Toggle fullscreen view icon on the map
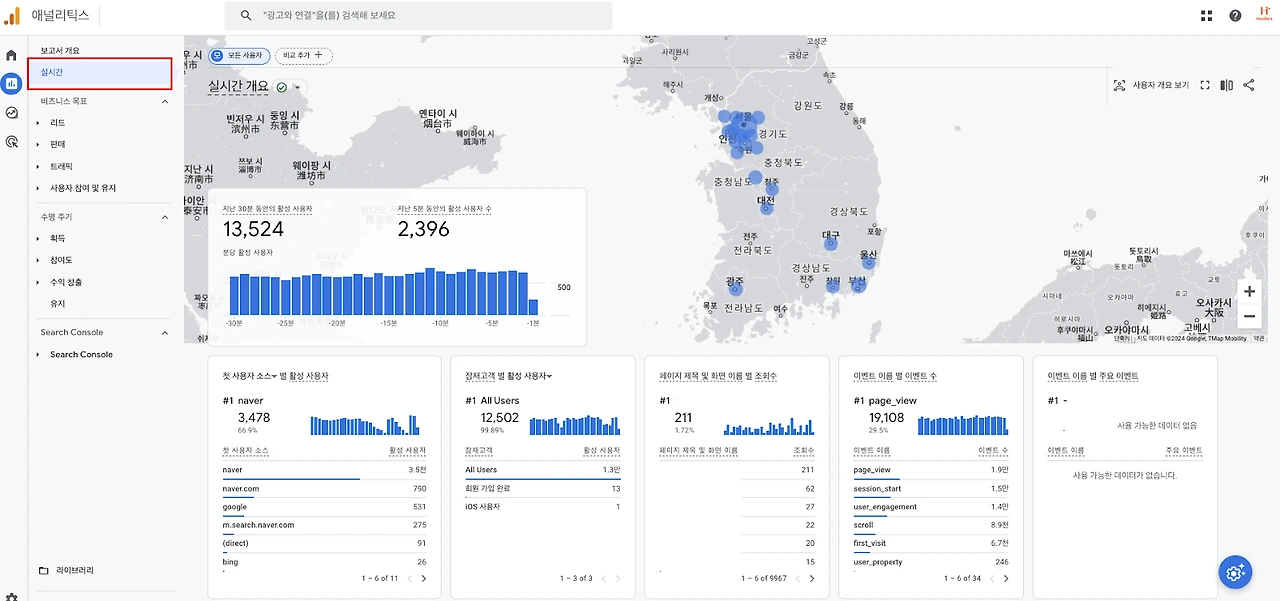The width and height of the screenshot is (1280, 601). point(1205,85)
